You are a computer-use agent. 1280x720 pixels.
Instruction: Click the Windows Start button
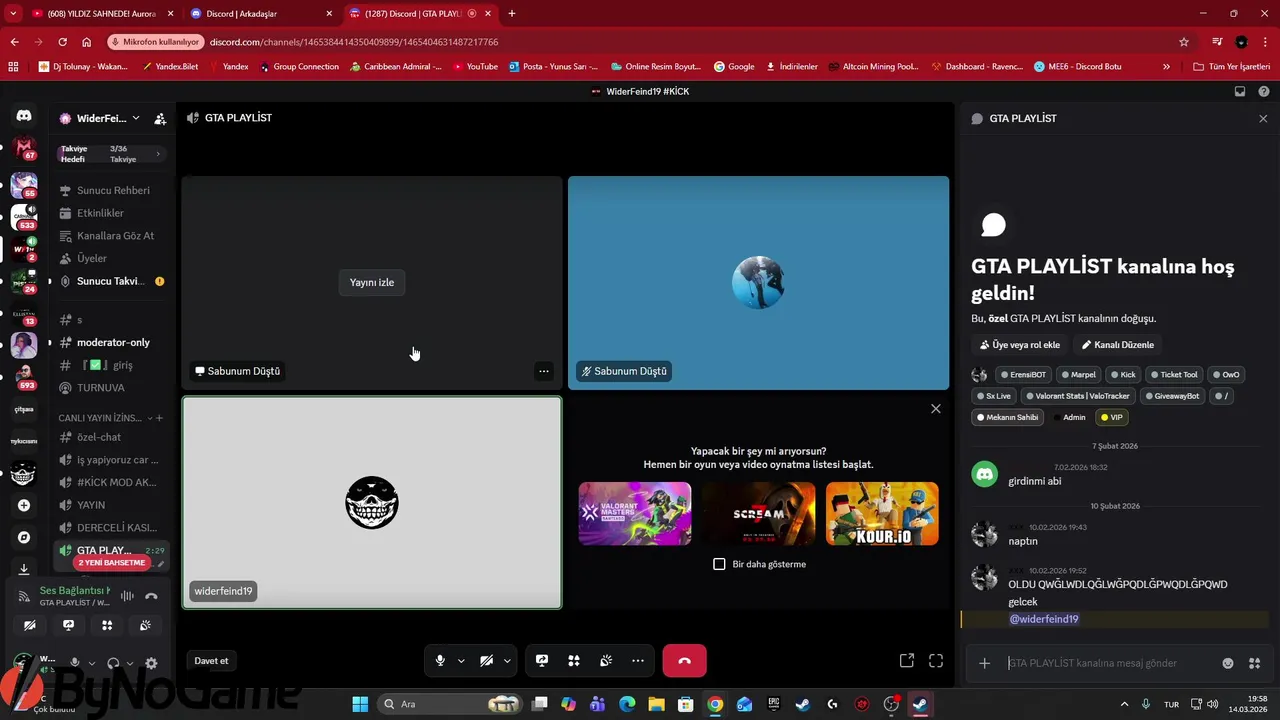[360, 704]
